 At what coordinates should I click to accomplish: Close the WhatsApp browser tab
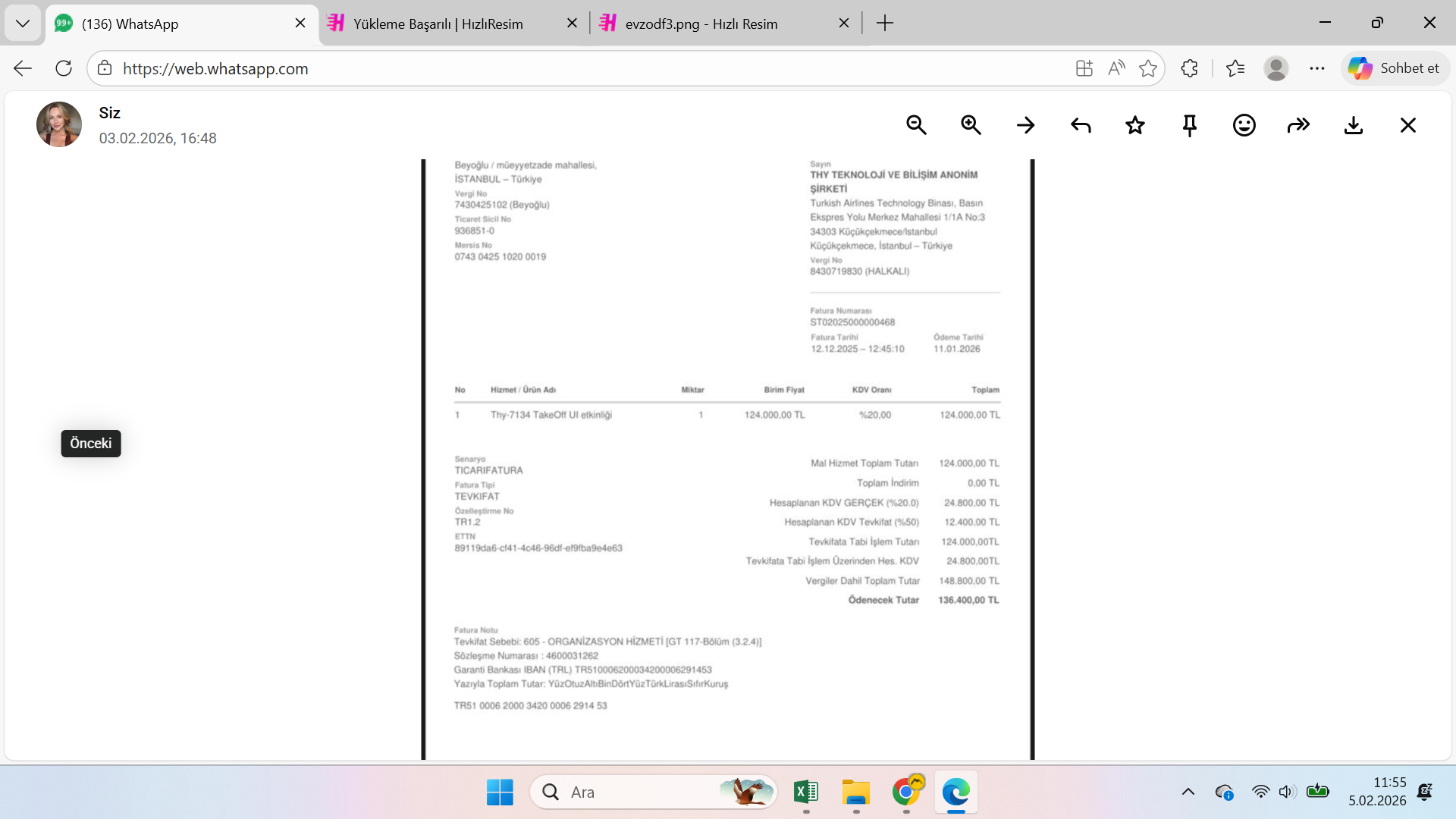click(x=300, y=24)
